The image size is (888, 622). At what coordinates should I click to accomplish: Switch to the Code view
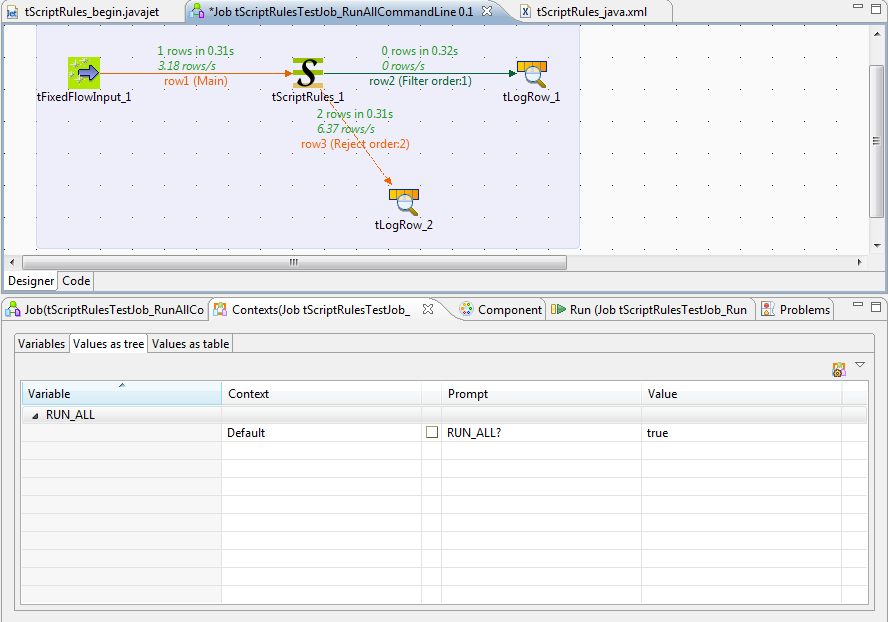(x=75, y=281)
